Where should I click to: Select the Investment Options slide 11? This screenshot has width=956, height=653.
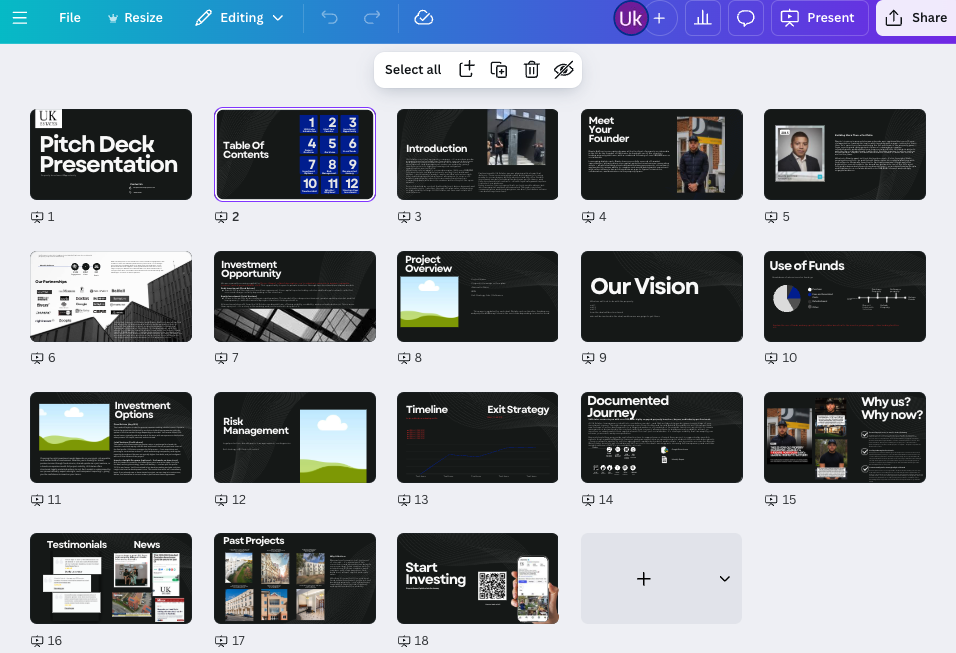pos(111,437)
